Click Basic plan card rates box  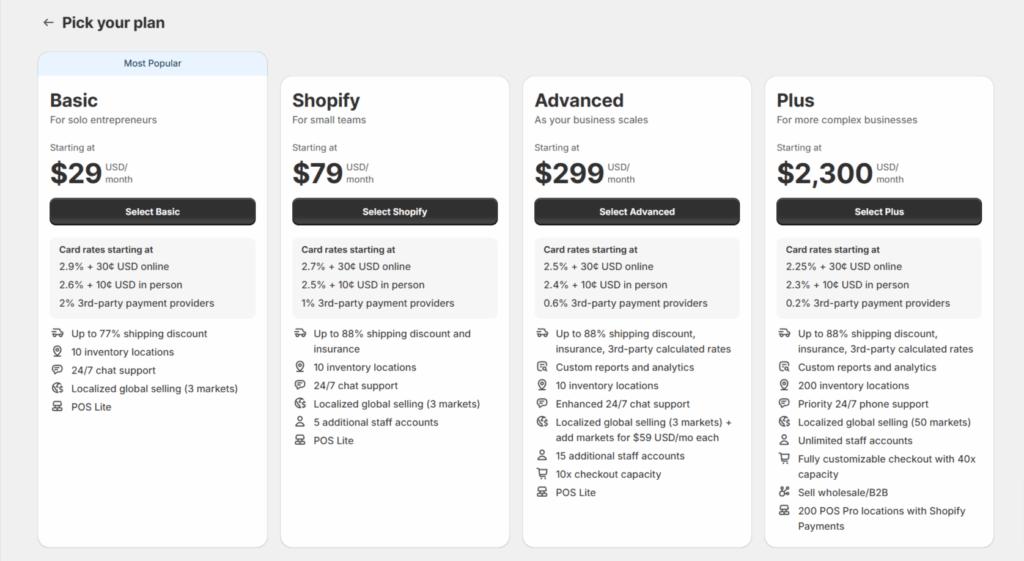coord(152,277)
